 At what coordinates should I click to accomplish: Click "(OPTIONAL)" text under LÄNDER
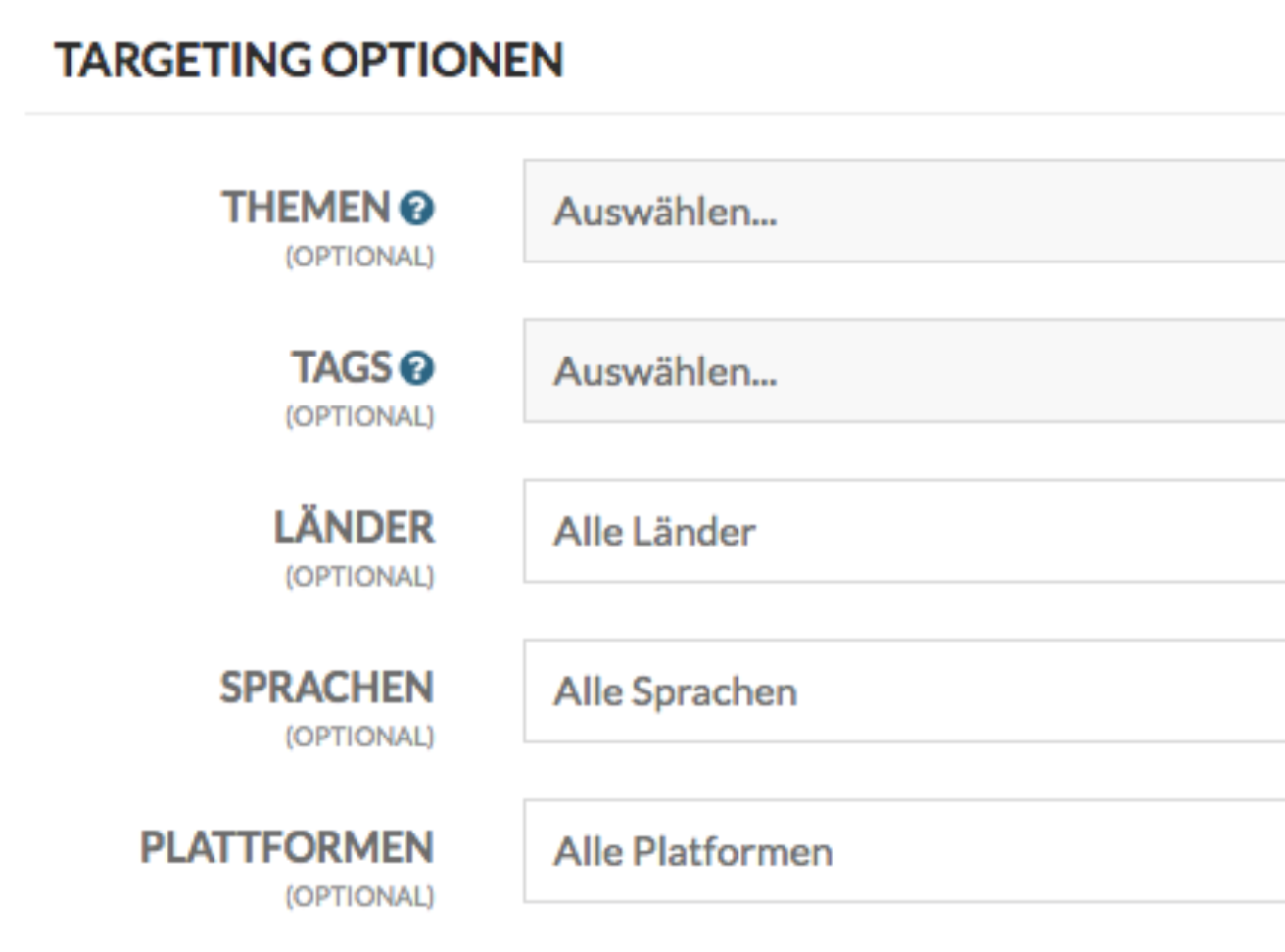coord(359,576)
